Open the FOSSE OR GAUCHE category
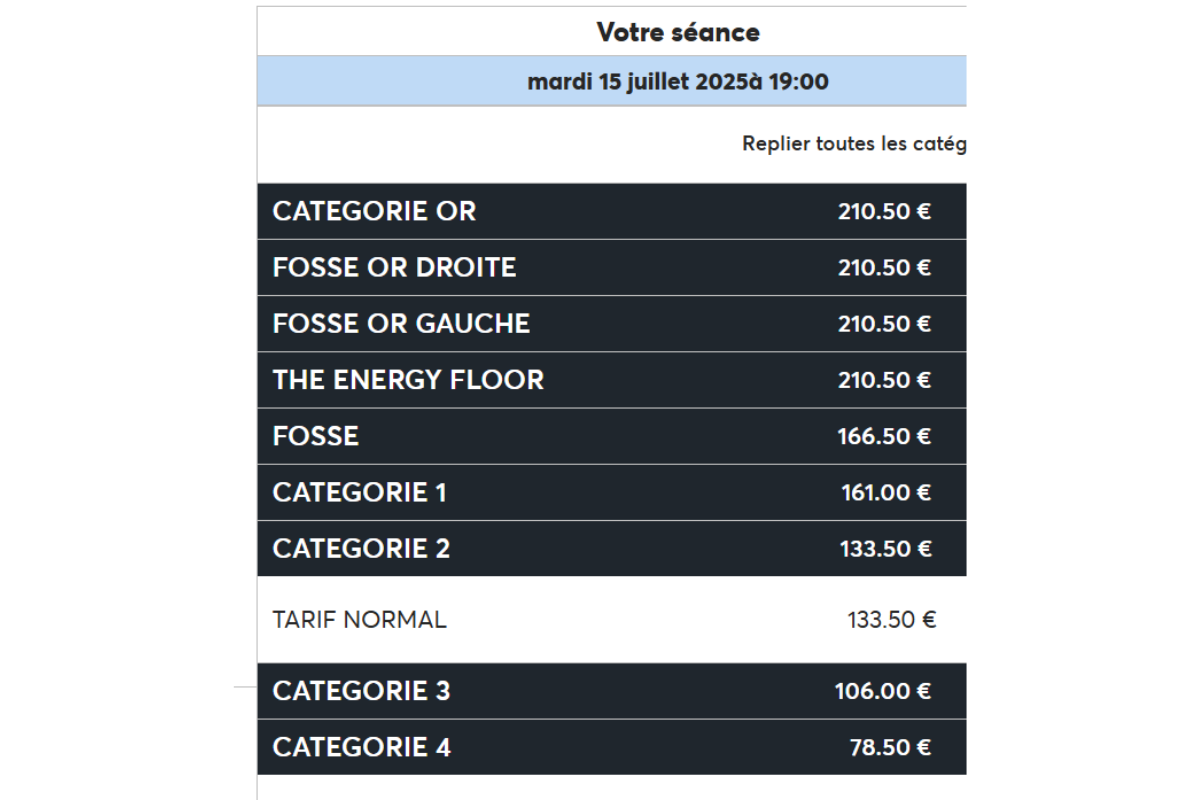Image resolution: width=1200 pixels, height=800 pixels. click(612, 324)
